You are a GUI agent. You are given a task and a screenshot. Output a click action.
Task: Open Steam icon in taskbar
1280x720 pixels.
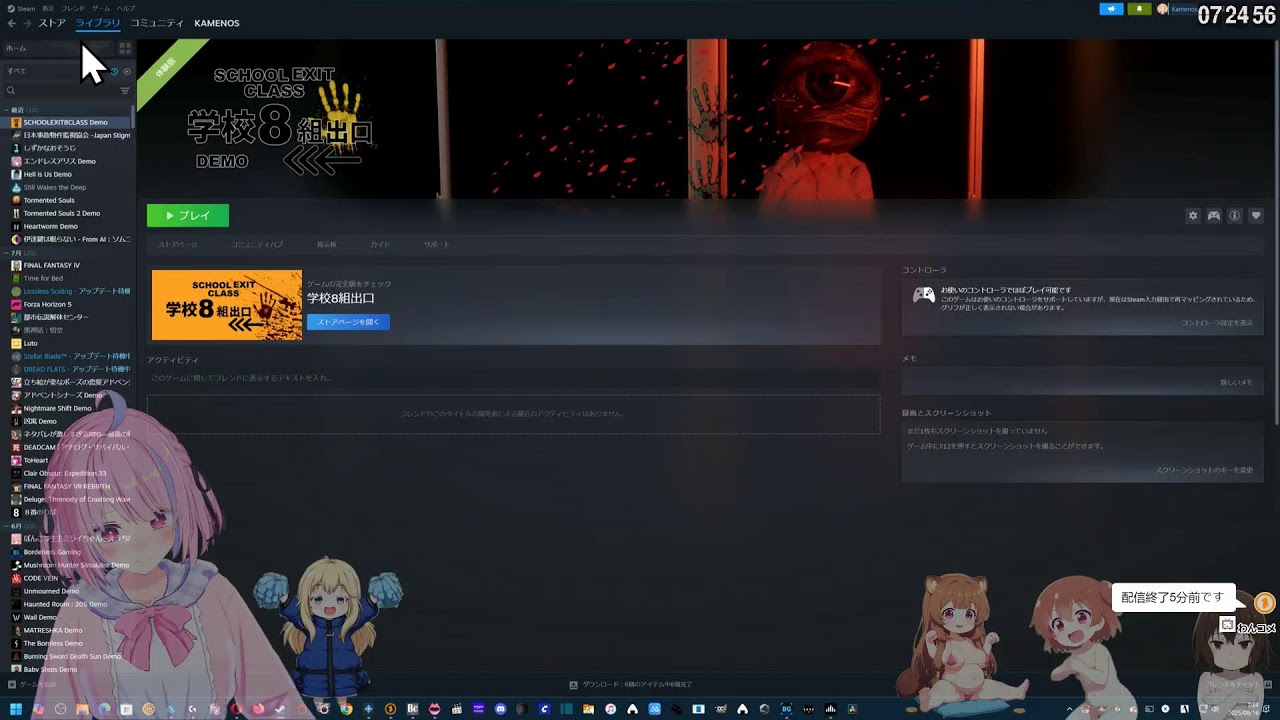click(281, 709)
